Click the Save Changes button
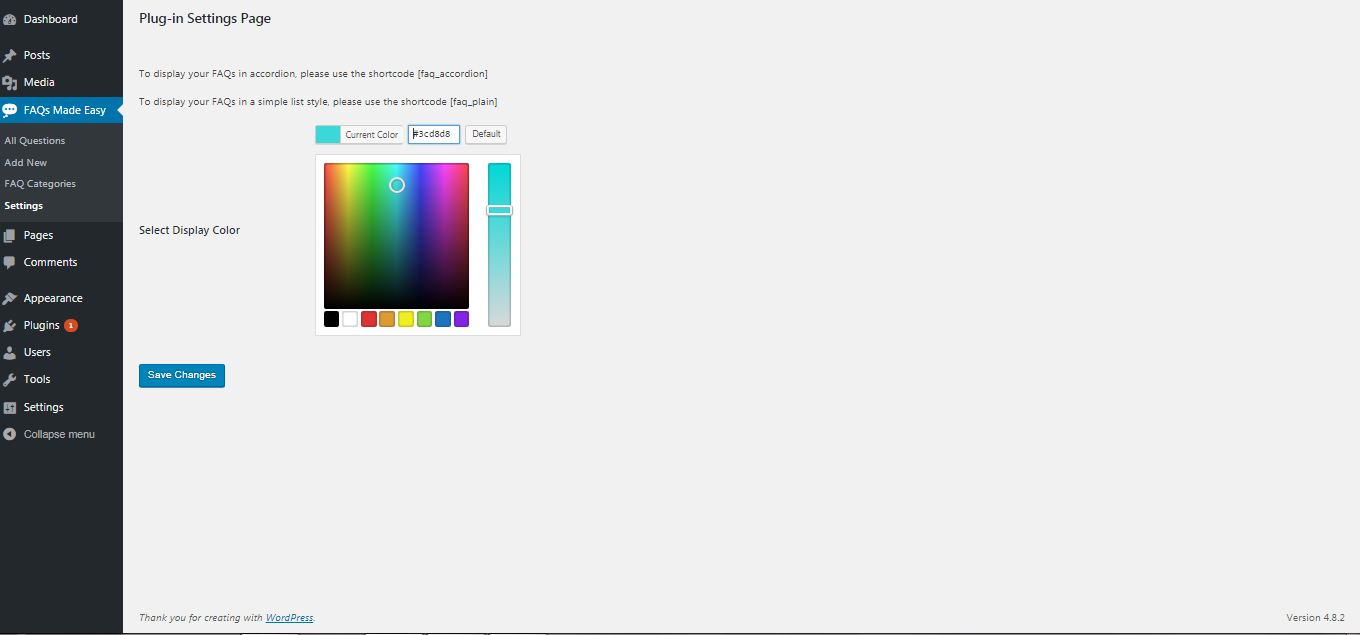 182,375
